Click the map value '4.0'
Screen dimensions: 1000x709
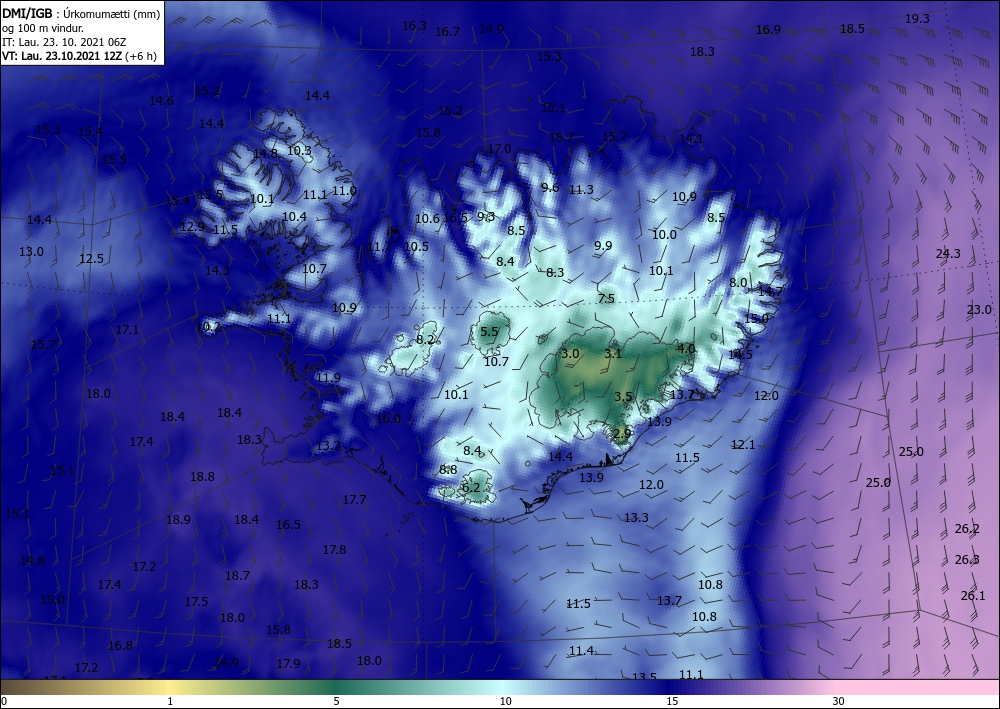click(686, 349)
